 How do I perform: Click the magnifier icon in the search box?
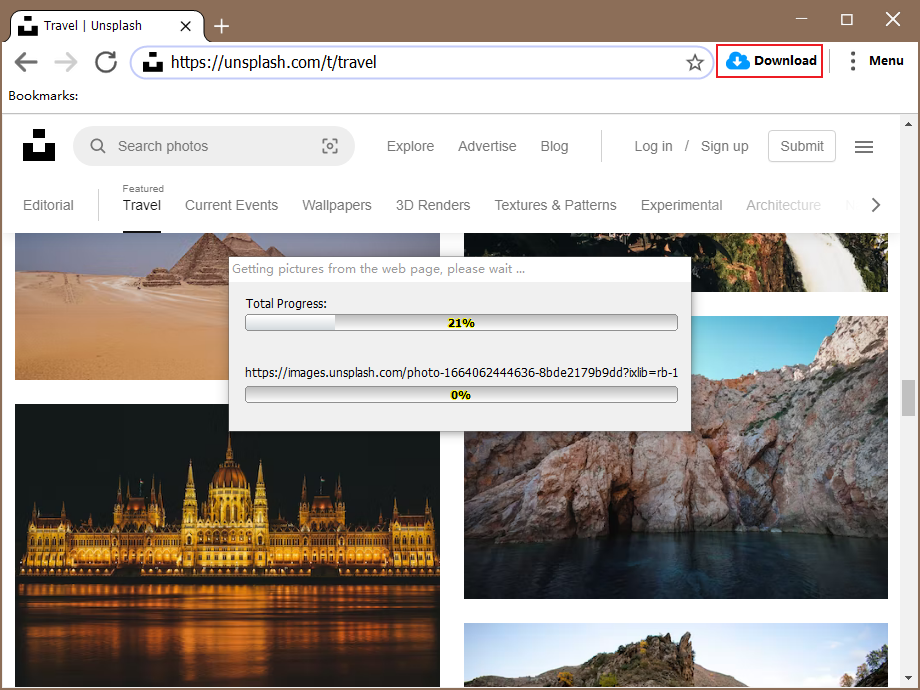97,146
